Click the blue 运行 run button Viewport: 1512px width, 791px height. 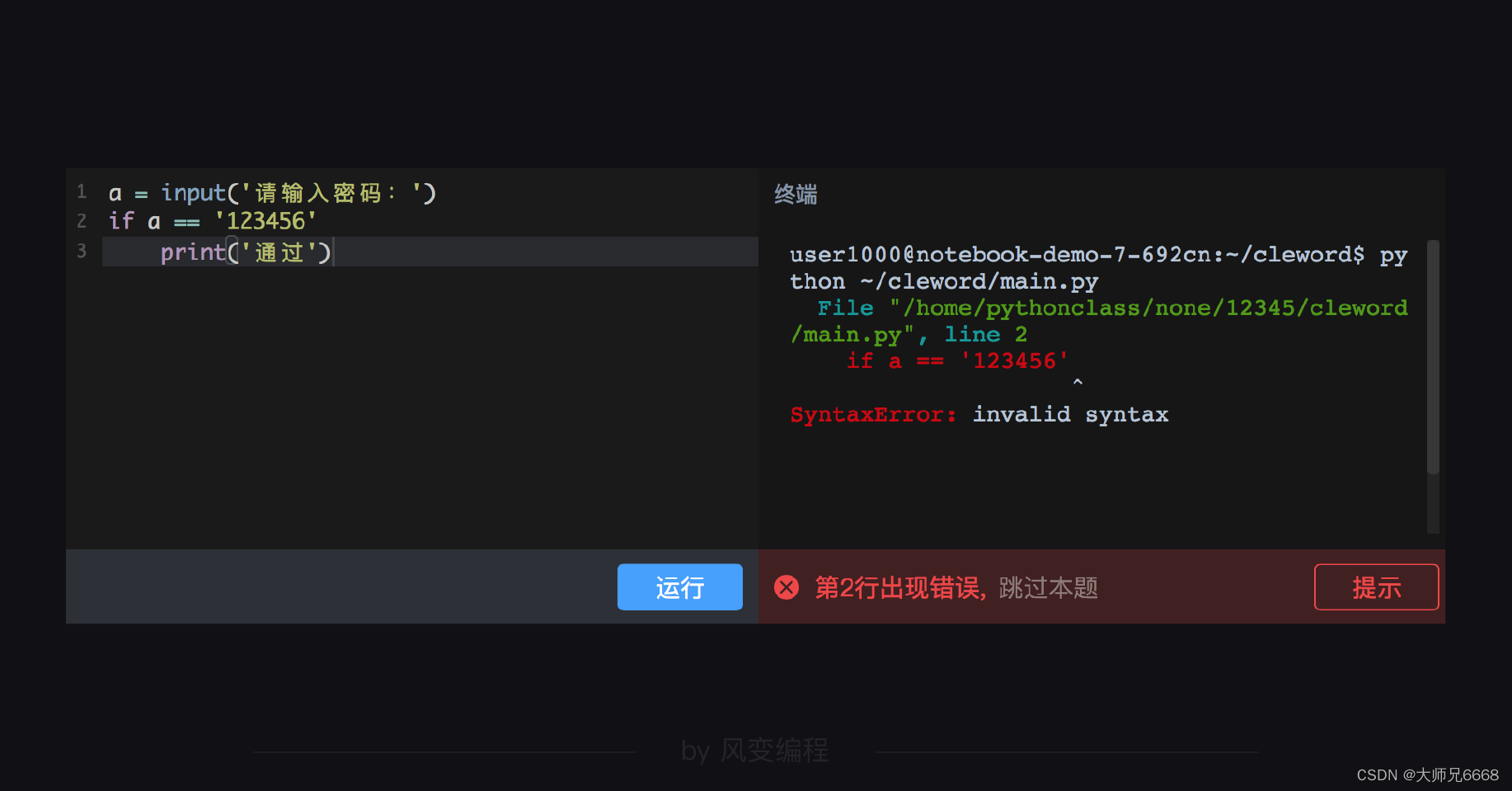[x=679, y=587]
